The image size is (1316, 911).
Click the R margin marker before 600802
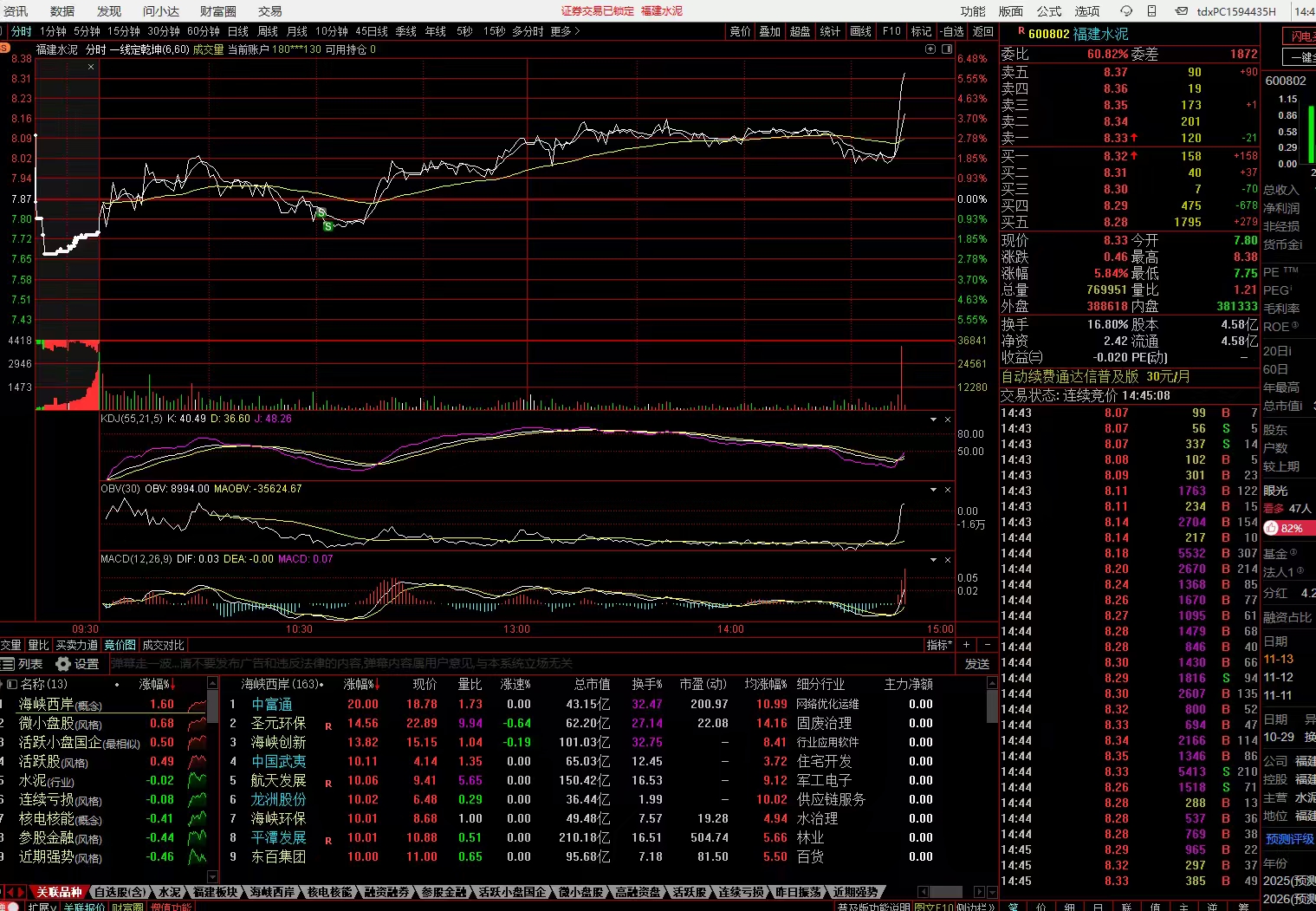(x=1021, y=31)
